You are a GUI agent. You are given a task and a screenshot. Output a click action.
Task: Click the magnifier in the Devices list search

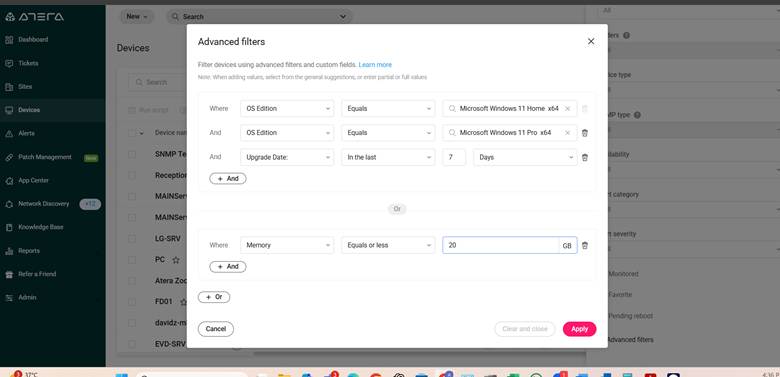139,83
